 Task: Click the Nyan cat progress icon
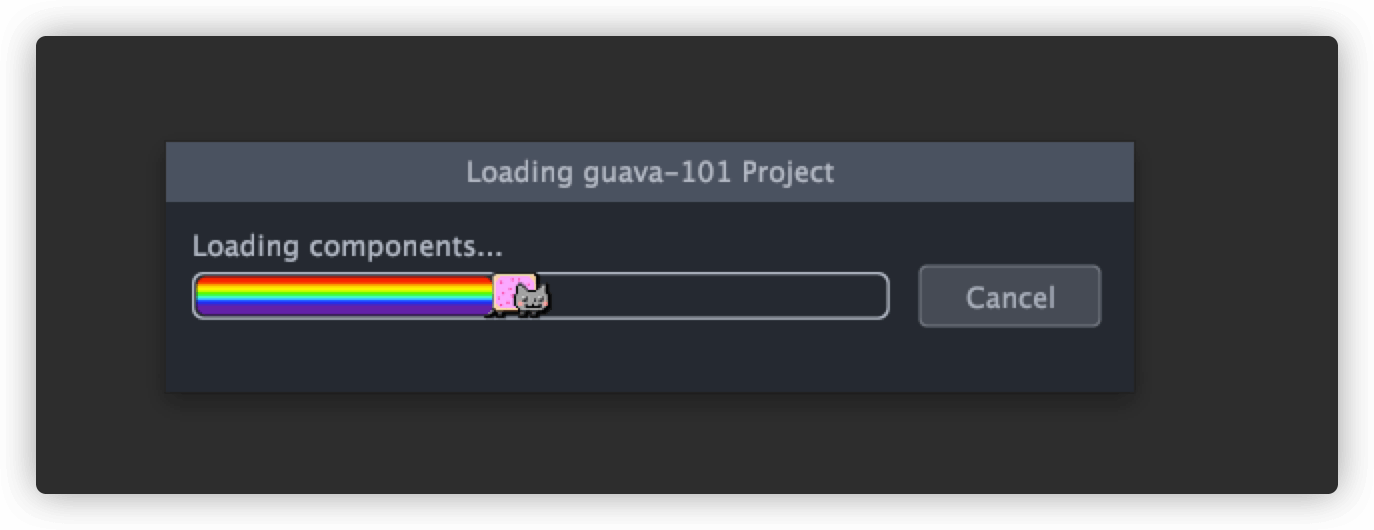click(519, 296)
